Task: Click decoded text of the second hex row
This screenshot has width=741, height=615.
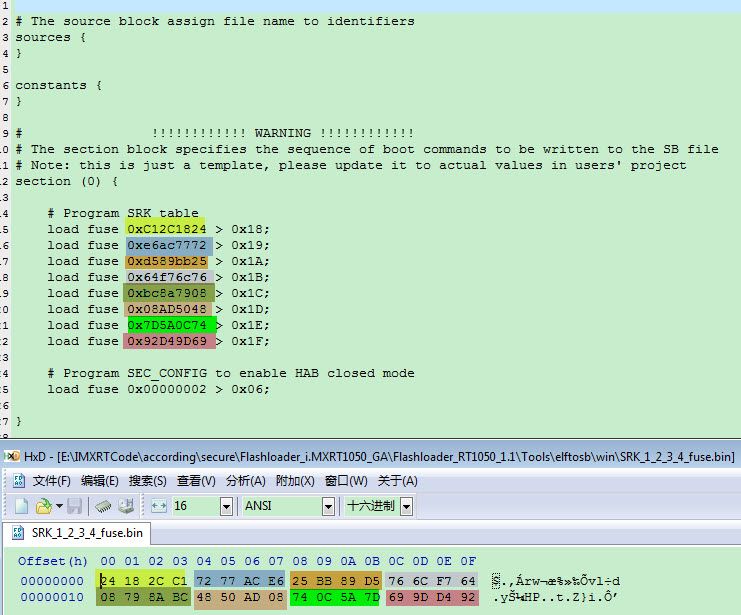Action: [x=554, y=598]
